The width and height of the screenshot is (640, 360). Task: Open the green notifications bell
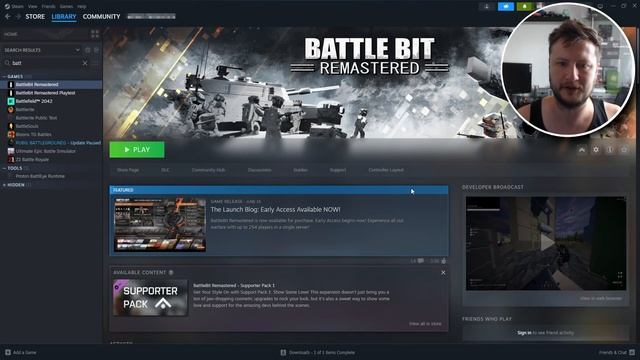[x=524, y=7]
